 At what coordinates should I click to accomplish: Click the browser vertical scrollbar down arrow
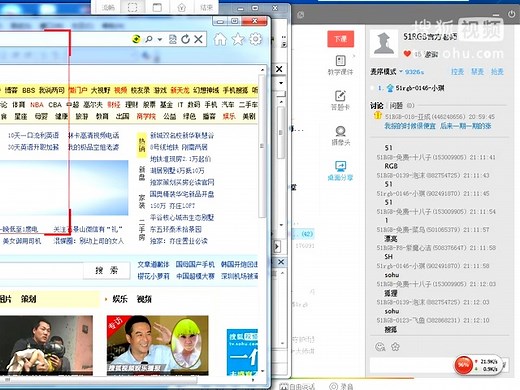point(262,371)
